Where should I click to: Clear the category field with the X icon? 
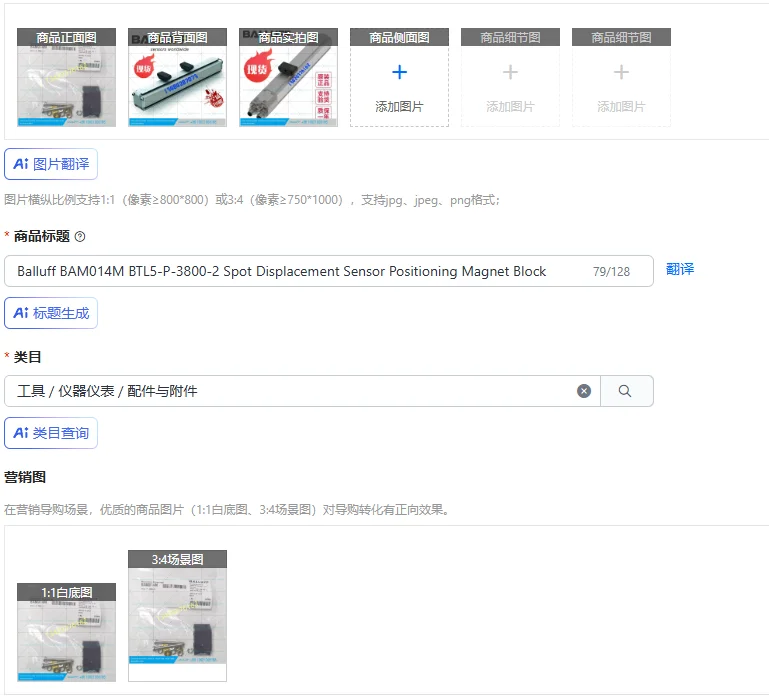pyautogui.click(x=584, y=391)
